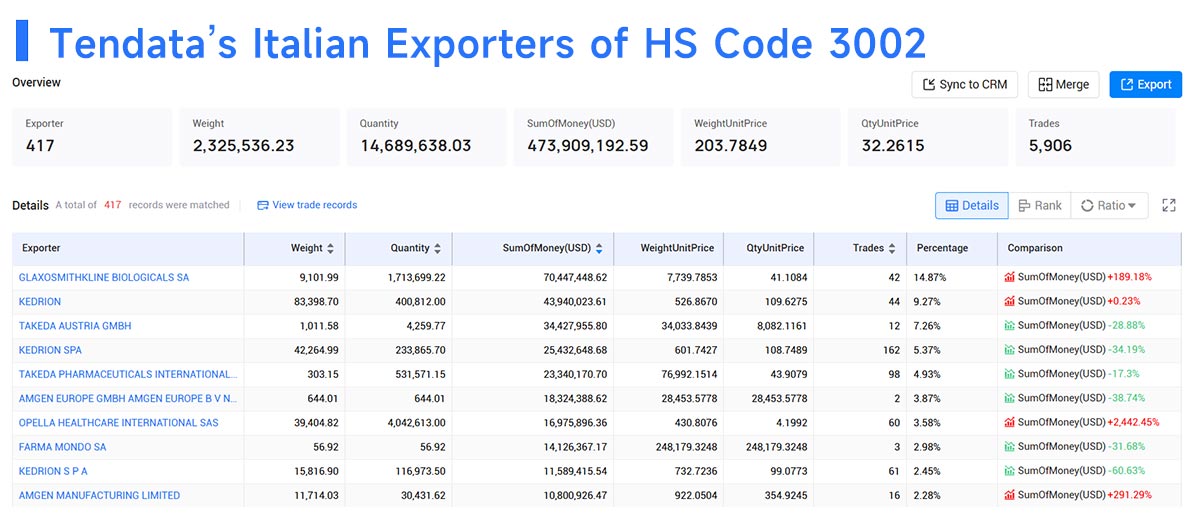1190x520 pixels.
Task: Open KEDRION S P A exporter link
Action: pos(53,471)
